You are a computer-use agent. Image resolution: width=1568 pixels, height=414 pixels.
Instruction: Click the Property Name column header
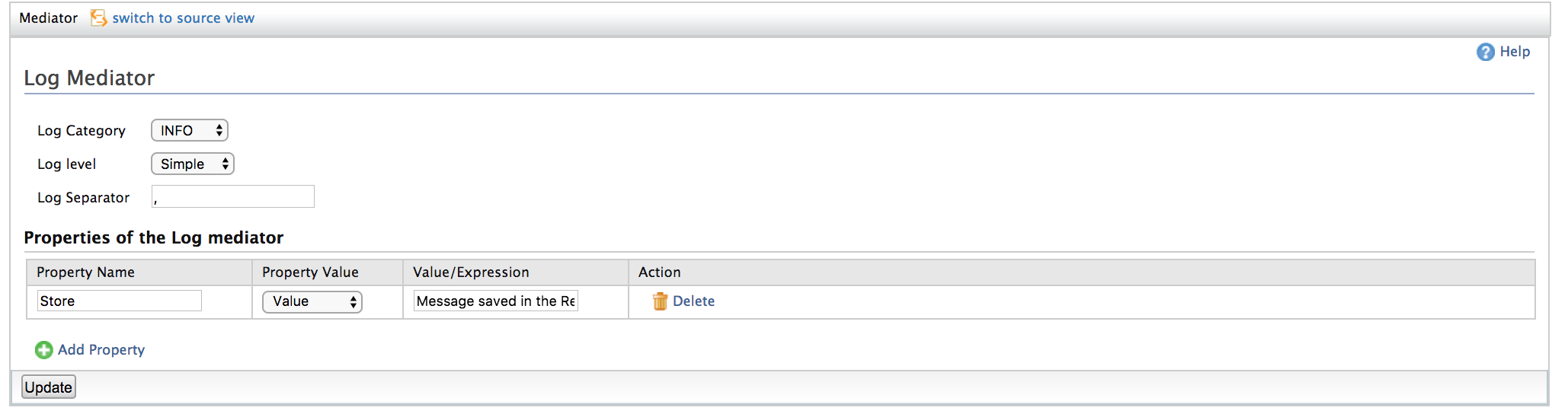(x=85, y=272)
